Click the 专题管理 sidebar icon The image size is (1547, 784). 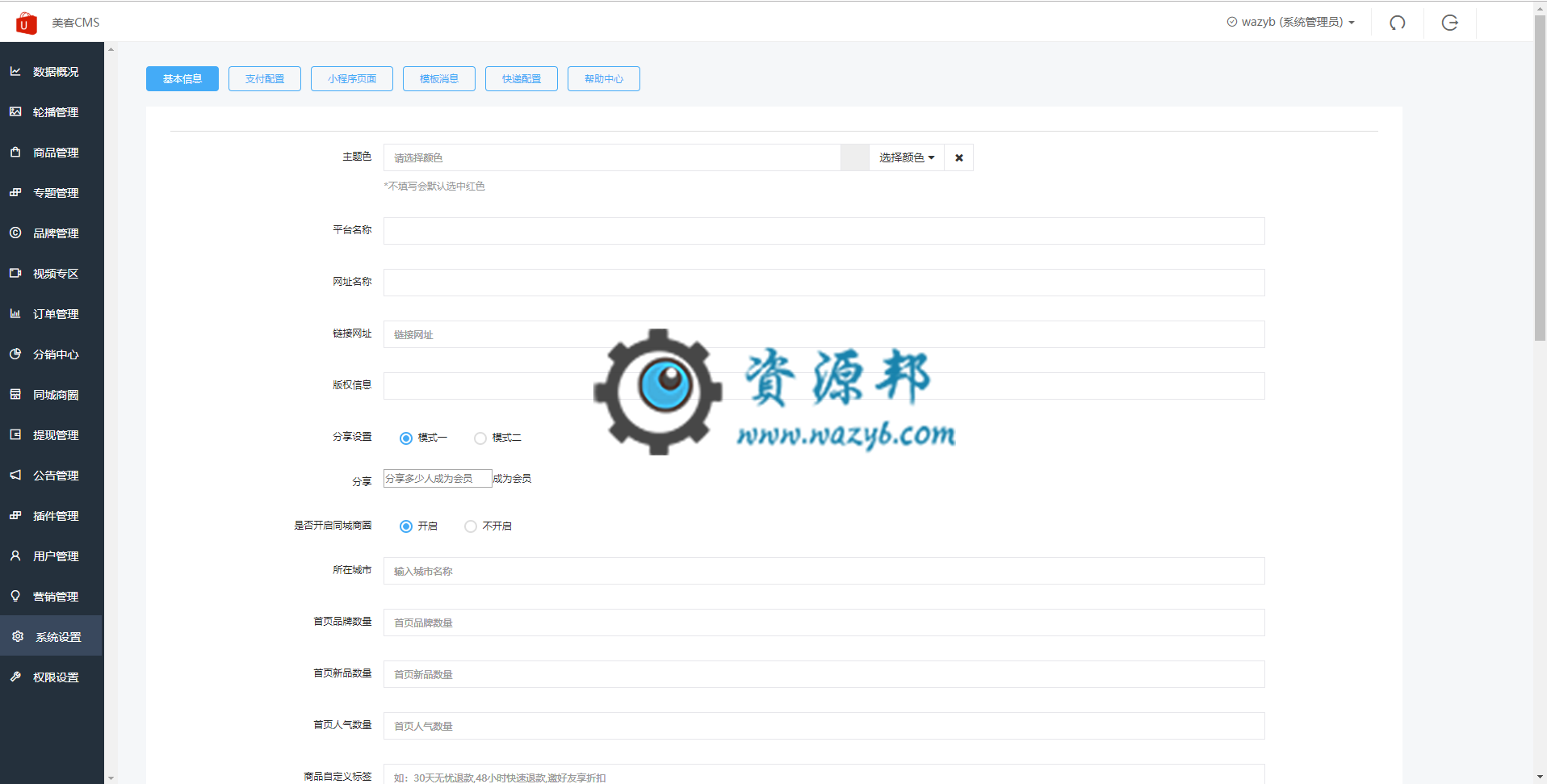click(15, 192)
